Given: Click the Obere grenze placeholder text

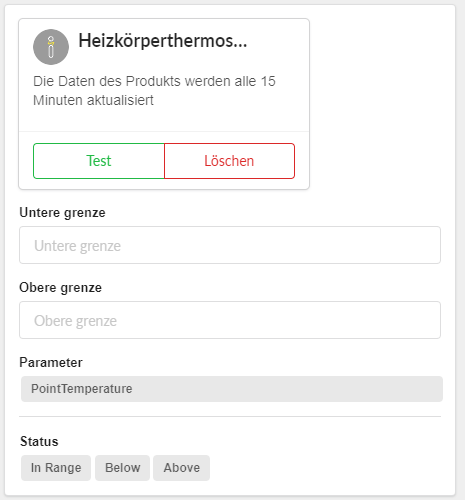Looking at the screenshot, I should pyautogui.click(x=75, y=321).
